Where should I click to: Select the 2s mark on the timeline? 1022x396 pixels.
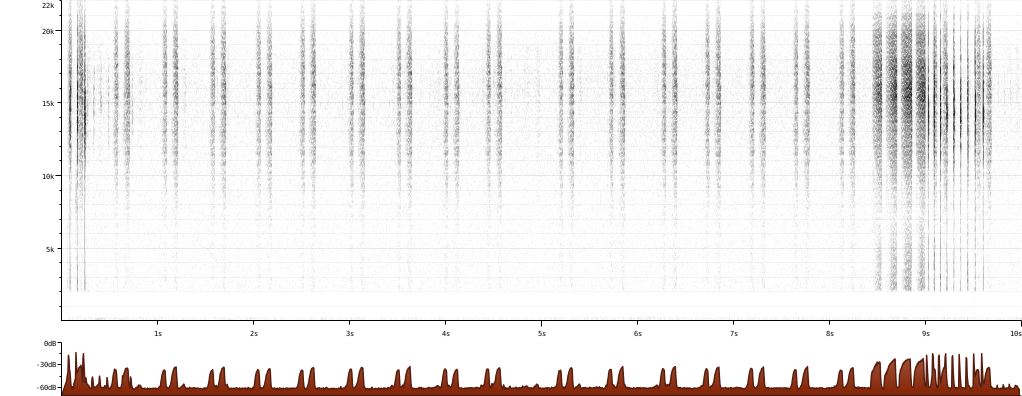coord(254,333)
